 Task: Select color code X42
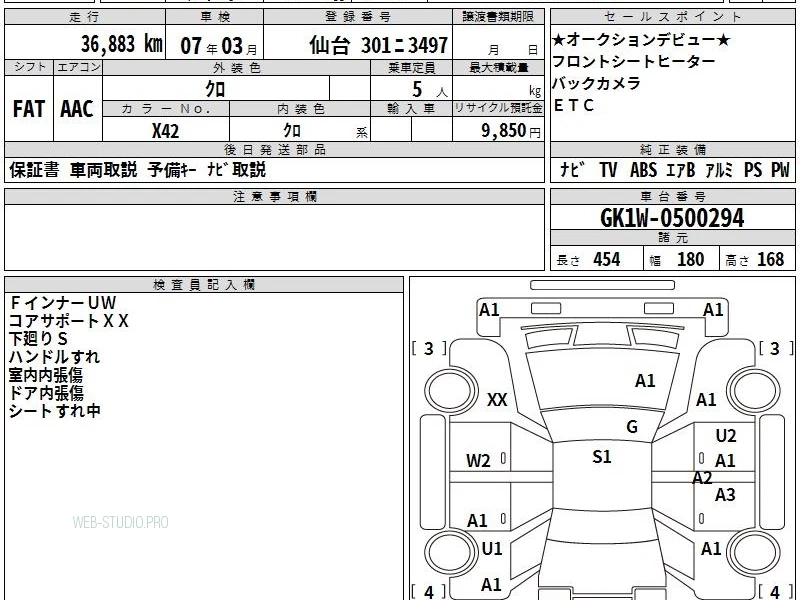165,131
